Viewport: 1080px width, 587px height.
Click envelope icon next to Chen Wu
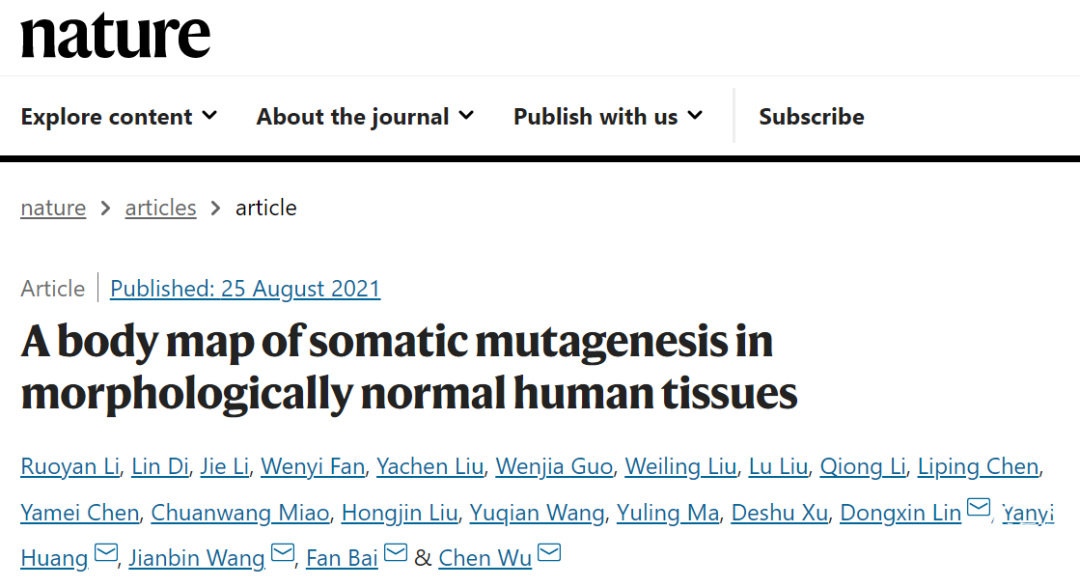[549, 552]
